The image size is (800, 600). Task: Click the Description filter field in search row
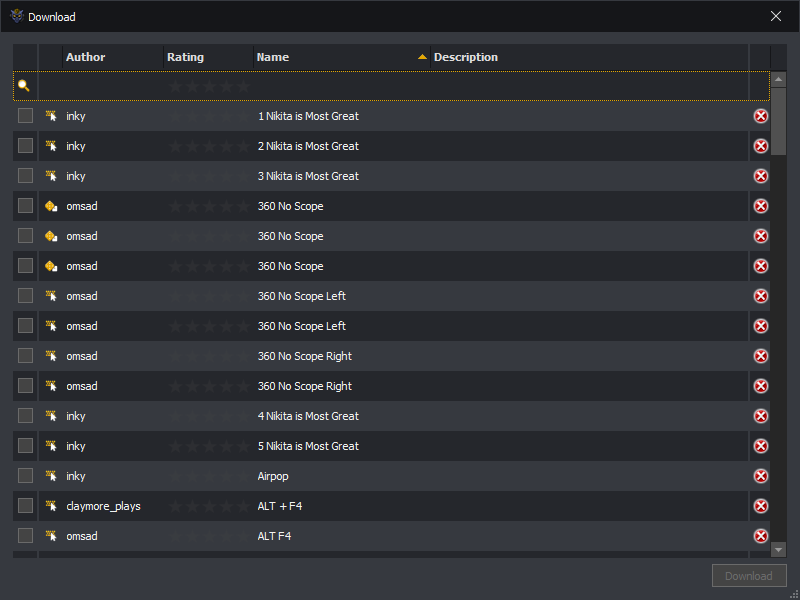pos(589,86)
